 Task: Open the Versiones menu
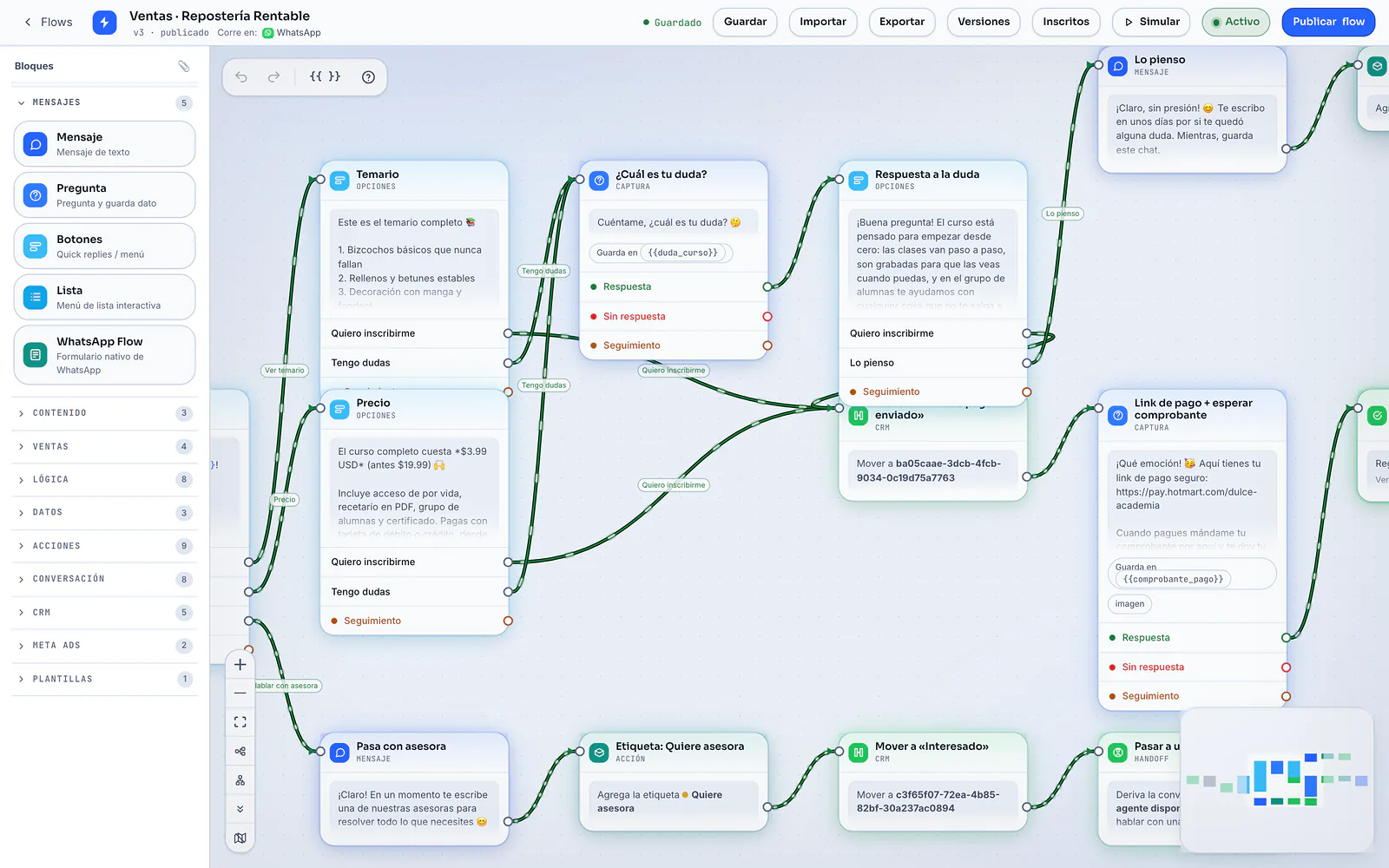click(x=984, y=22)
